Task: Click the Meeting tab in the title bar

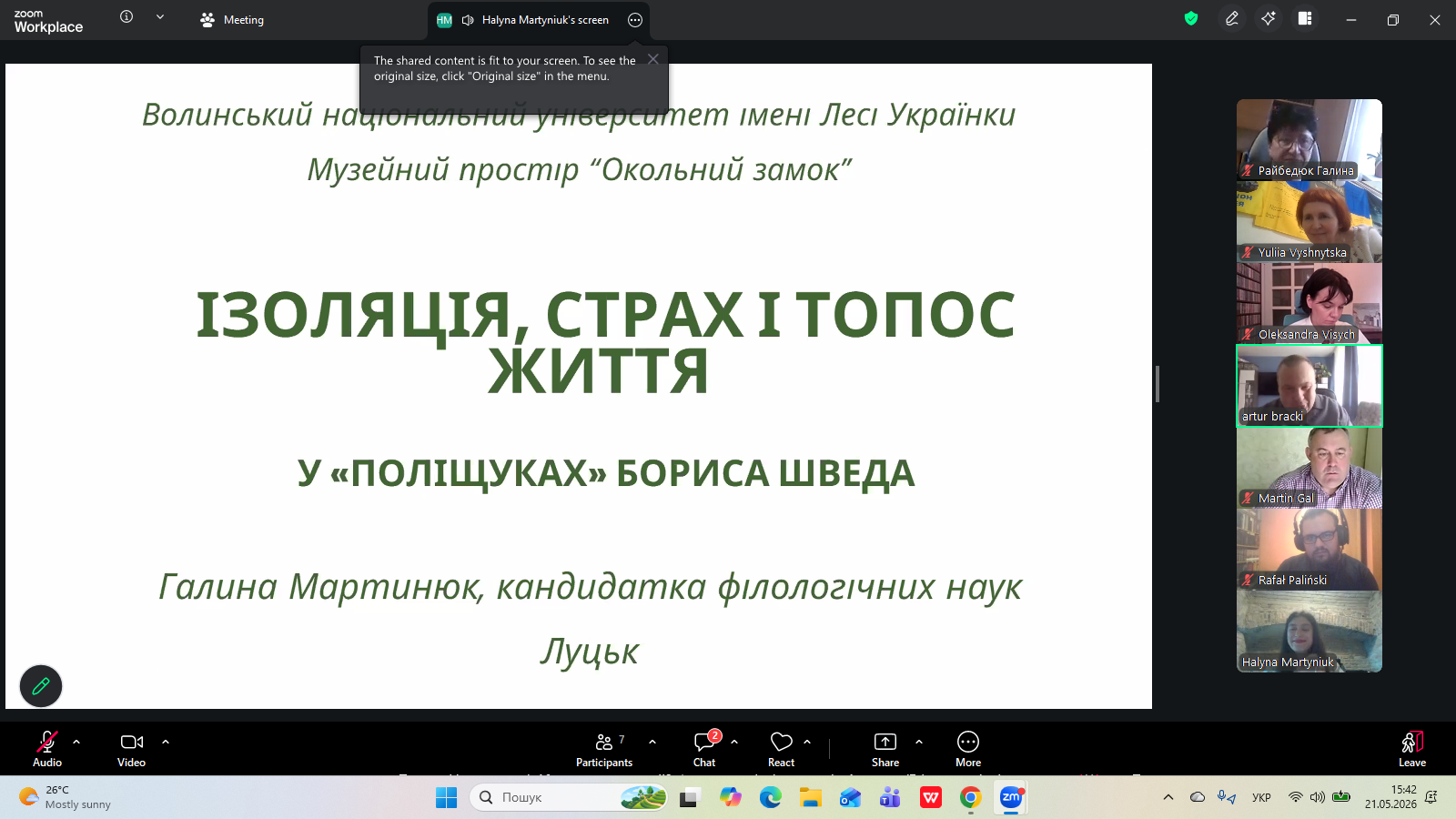Action: coord(232,20)
